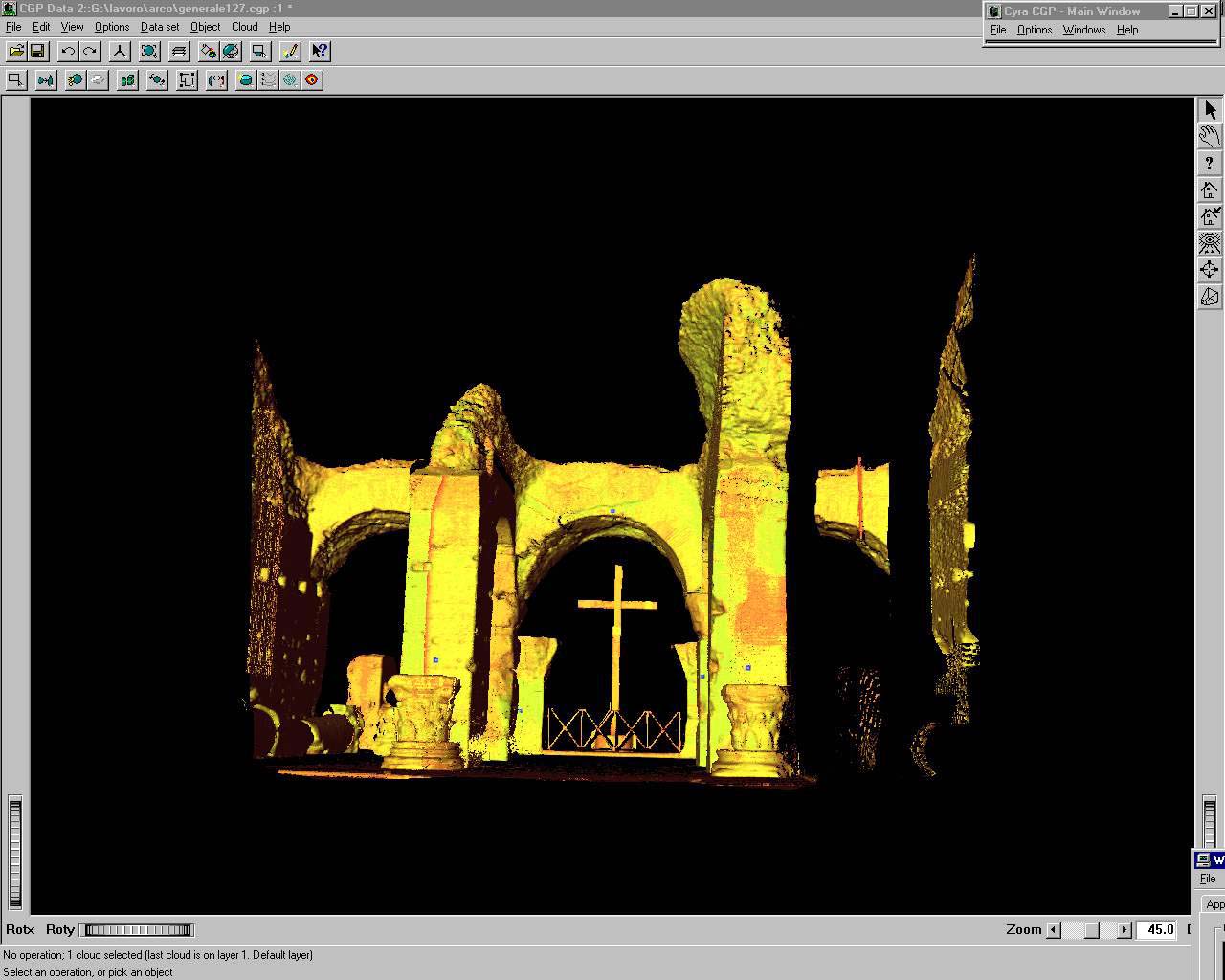Click the home view house icon
Screen dimensions: 1225x980
pyautogui.click(x=1210, y=189)
